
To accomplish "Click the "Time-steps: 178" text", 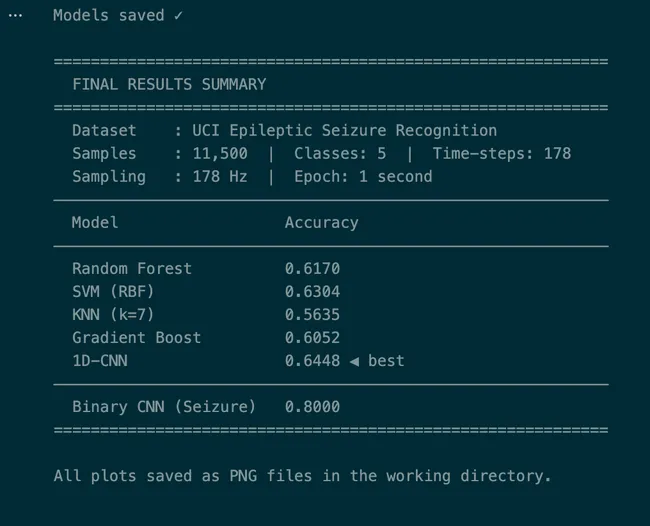I will pyautogui.click(x=501, y=154).
